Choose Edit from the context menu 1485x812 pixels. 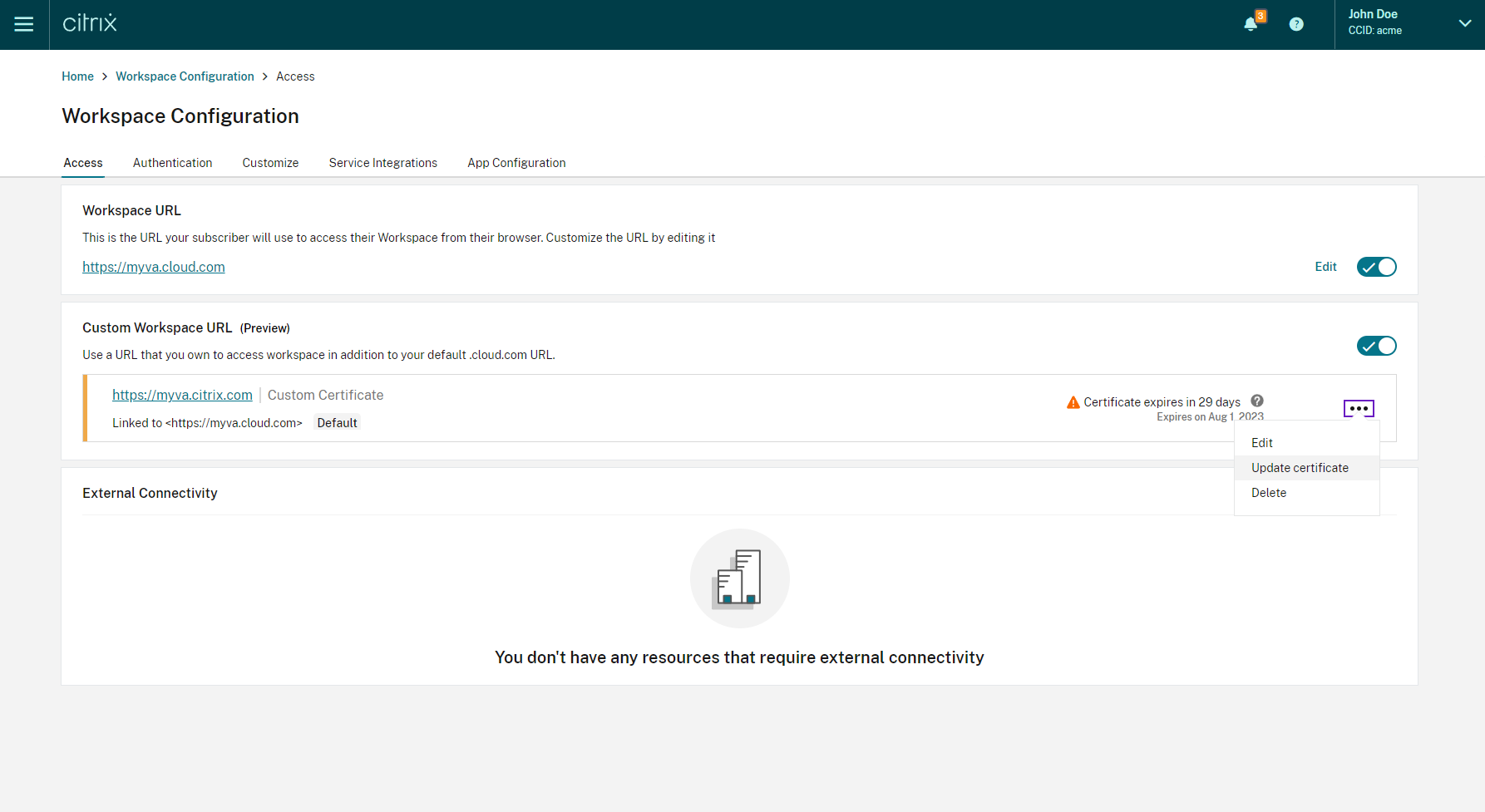[1307, 443]
